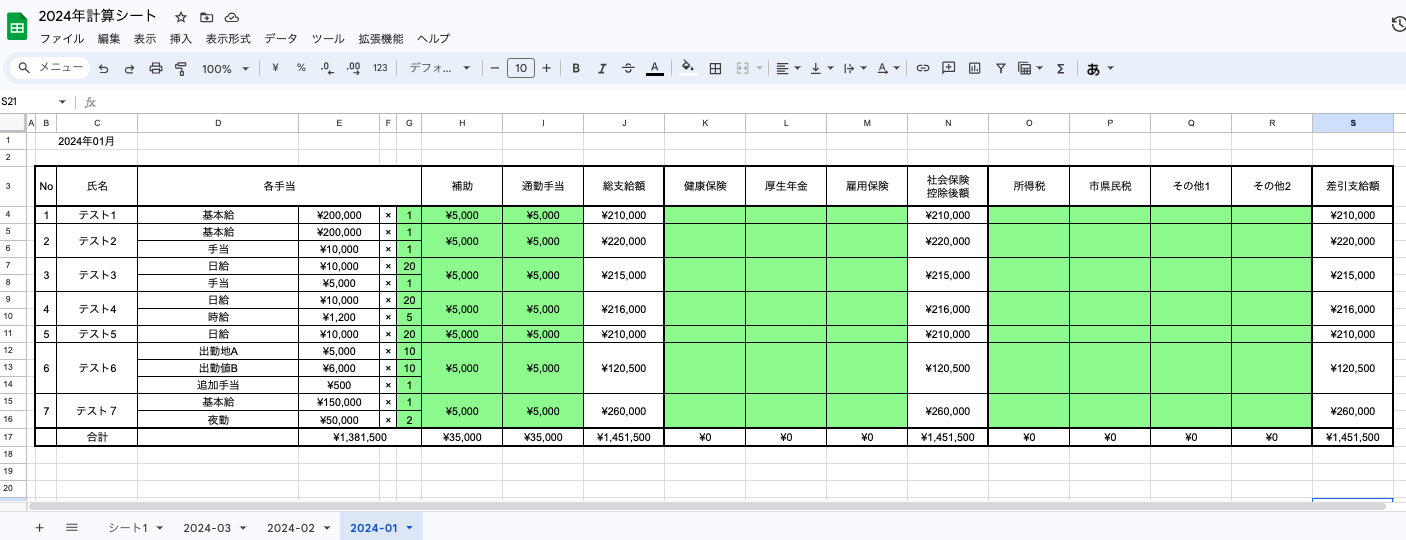Open the all sheets list icon
Screen dimensions: 1406x540
click(x=72, y=527)
